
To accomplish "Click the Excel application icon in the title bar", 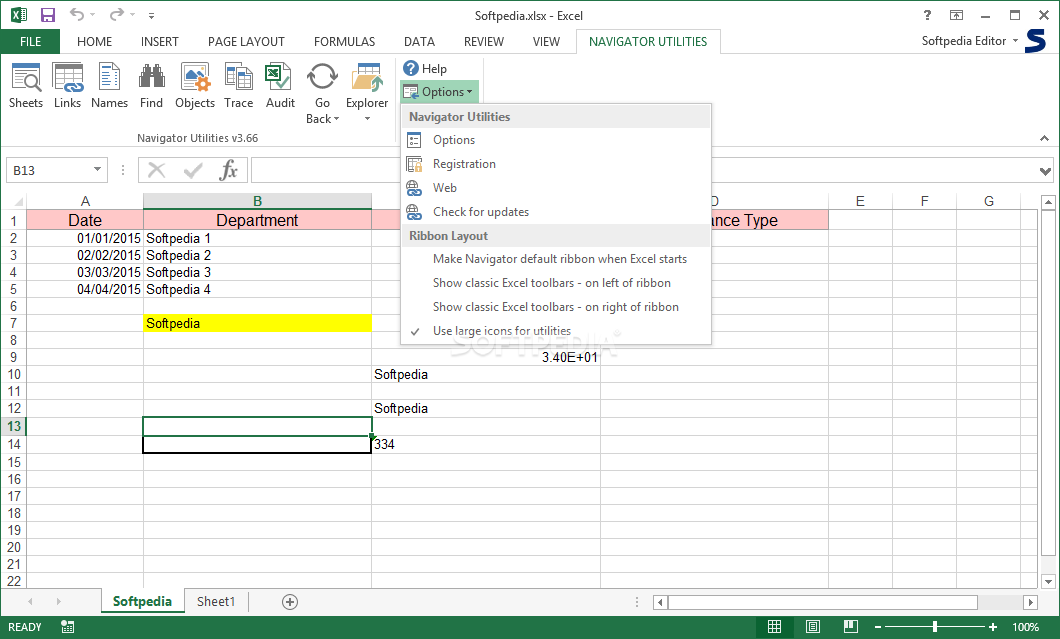I will click(x=19, y=15).
